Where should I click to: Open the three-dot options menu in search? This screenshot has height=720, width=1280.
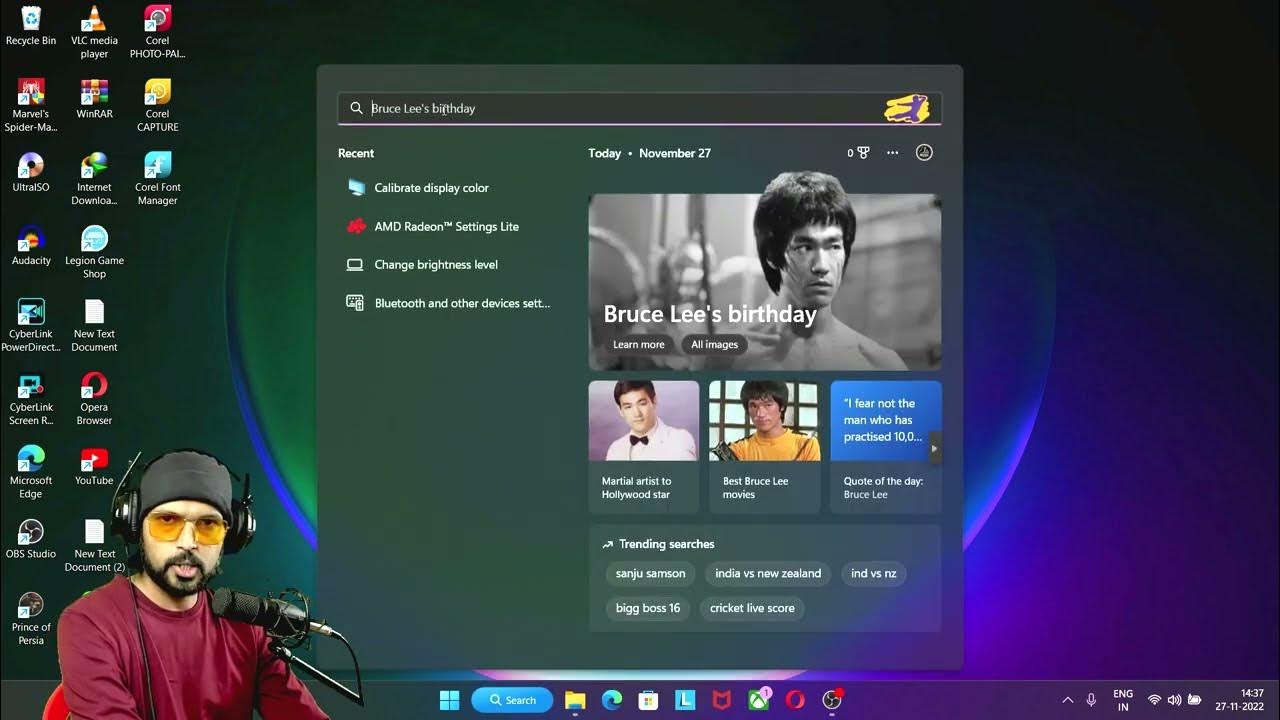click(893, 153)
